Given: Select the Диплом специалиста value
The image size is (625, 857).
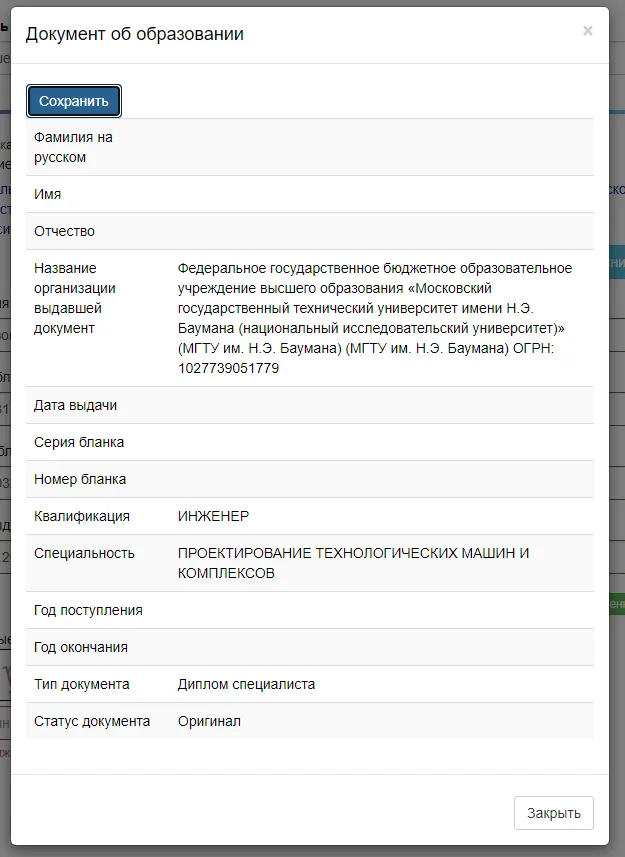Looking at the screenshot, I should pyautogui.click(x=246, y=684).
